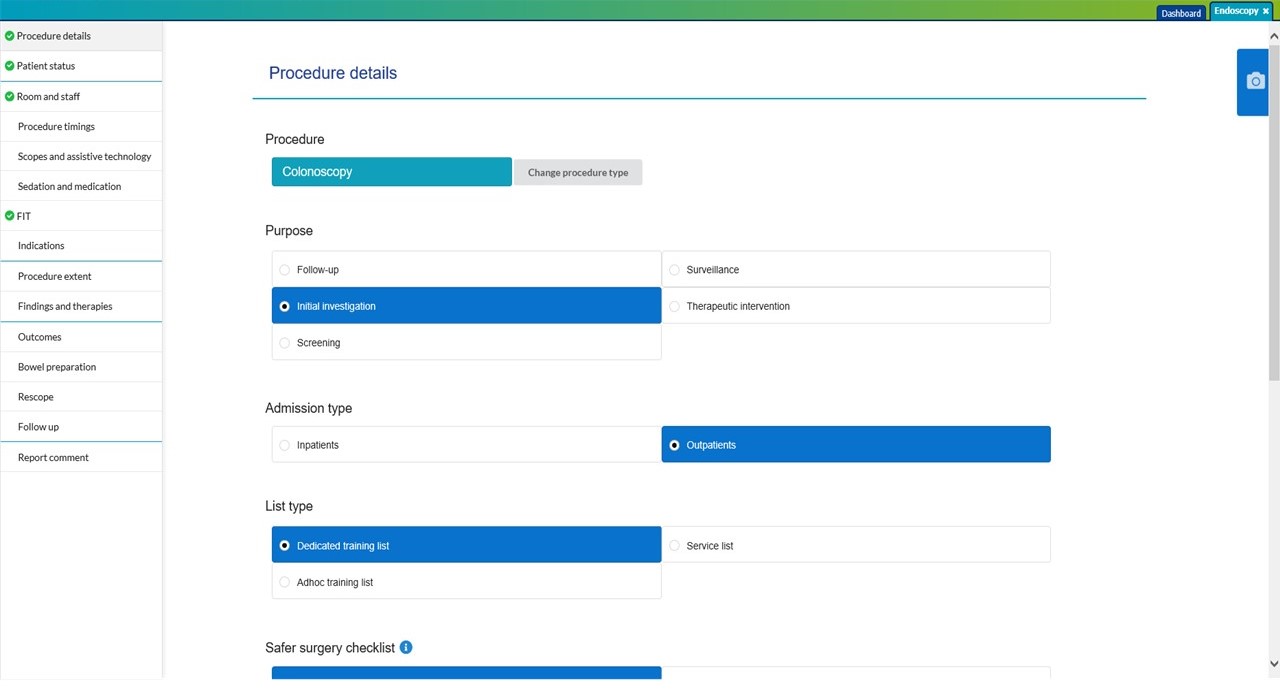
Task: Open the Report comment section
Action: point(53,457)
